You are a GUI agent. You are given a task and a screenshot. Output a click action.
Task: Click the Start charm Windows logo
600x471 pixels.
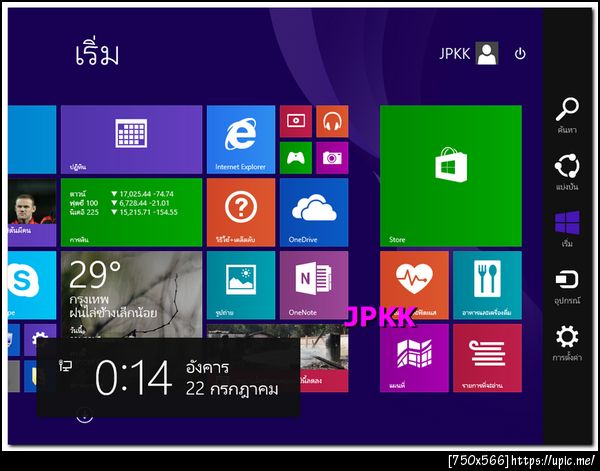click(x=567, y=228)
